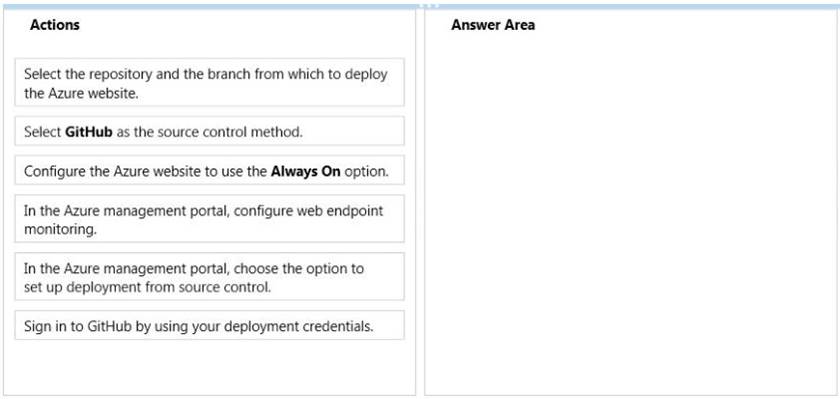This screenshot has height=399, width=840.
Task: Click the Answer Area heading
Action: (x=493, y=25)
